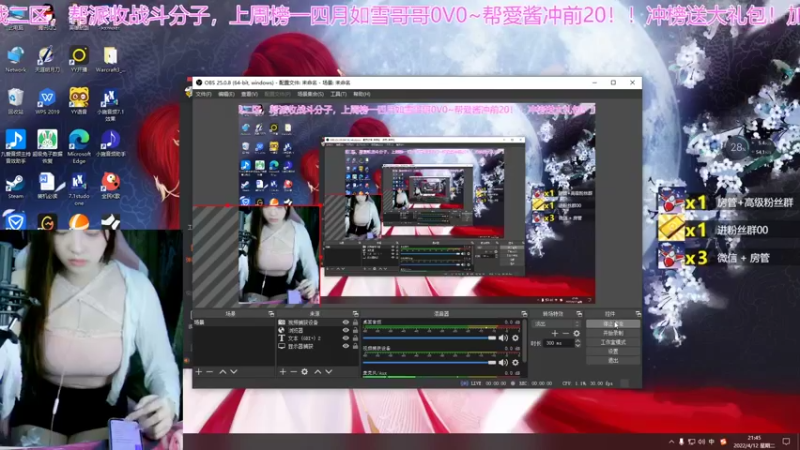Move the scene down in the list
This screenshot has width=800, height=450.
pyautogui.click(x=234, y=372)
